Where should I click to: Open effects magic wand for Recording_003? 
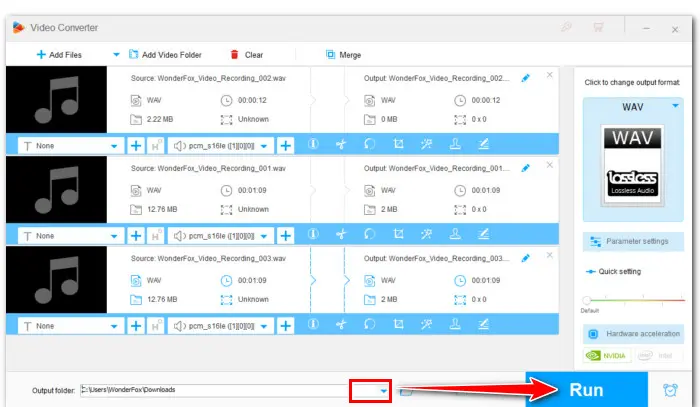(x=426, y=324)
